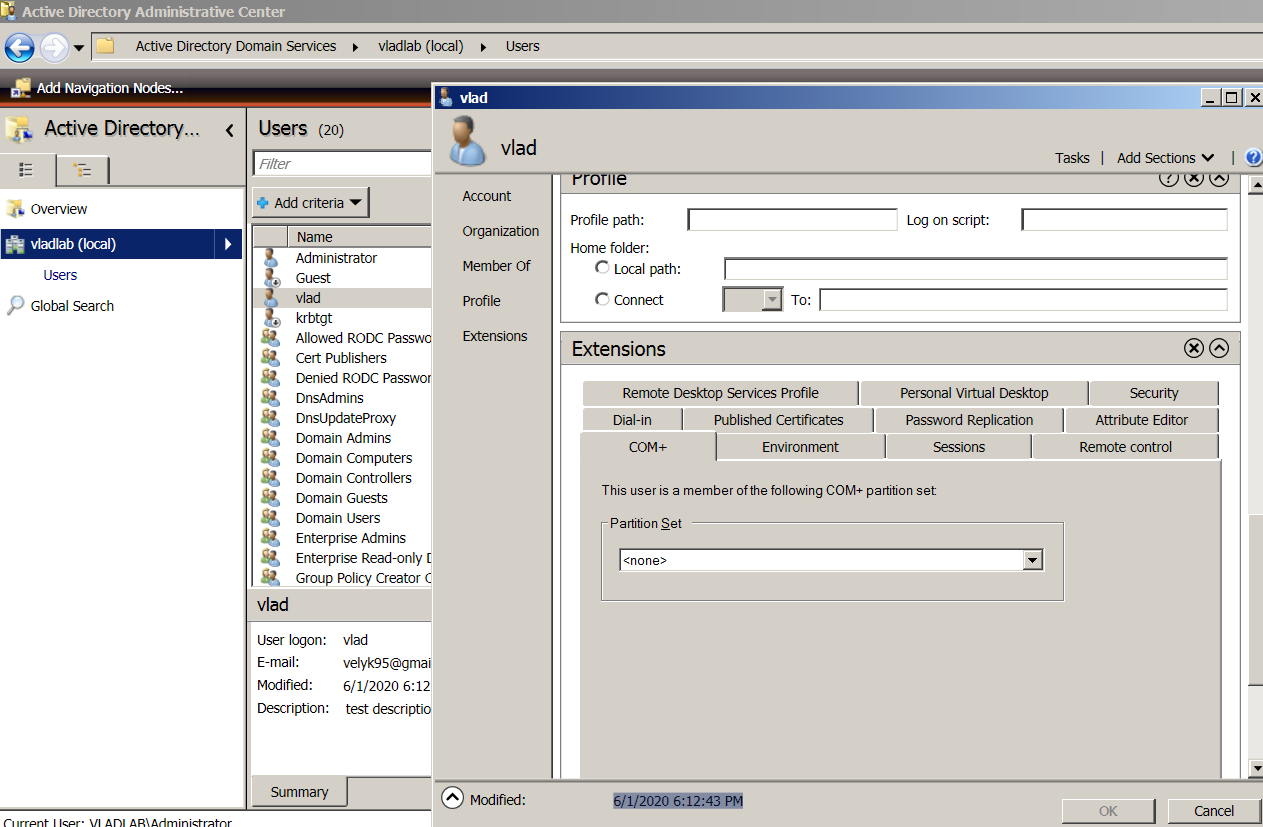Switch to tree view tab in navigation pane
The height and width of the screenshot is (827, 1263).
[83, 170]
